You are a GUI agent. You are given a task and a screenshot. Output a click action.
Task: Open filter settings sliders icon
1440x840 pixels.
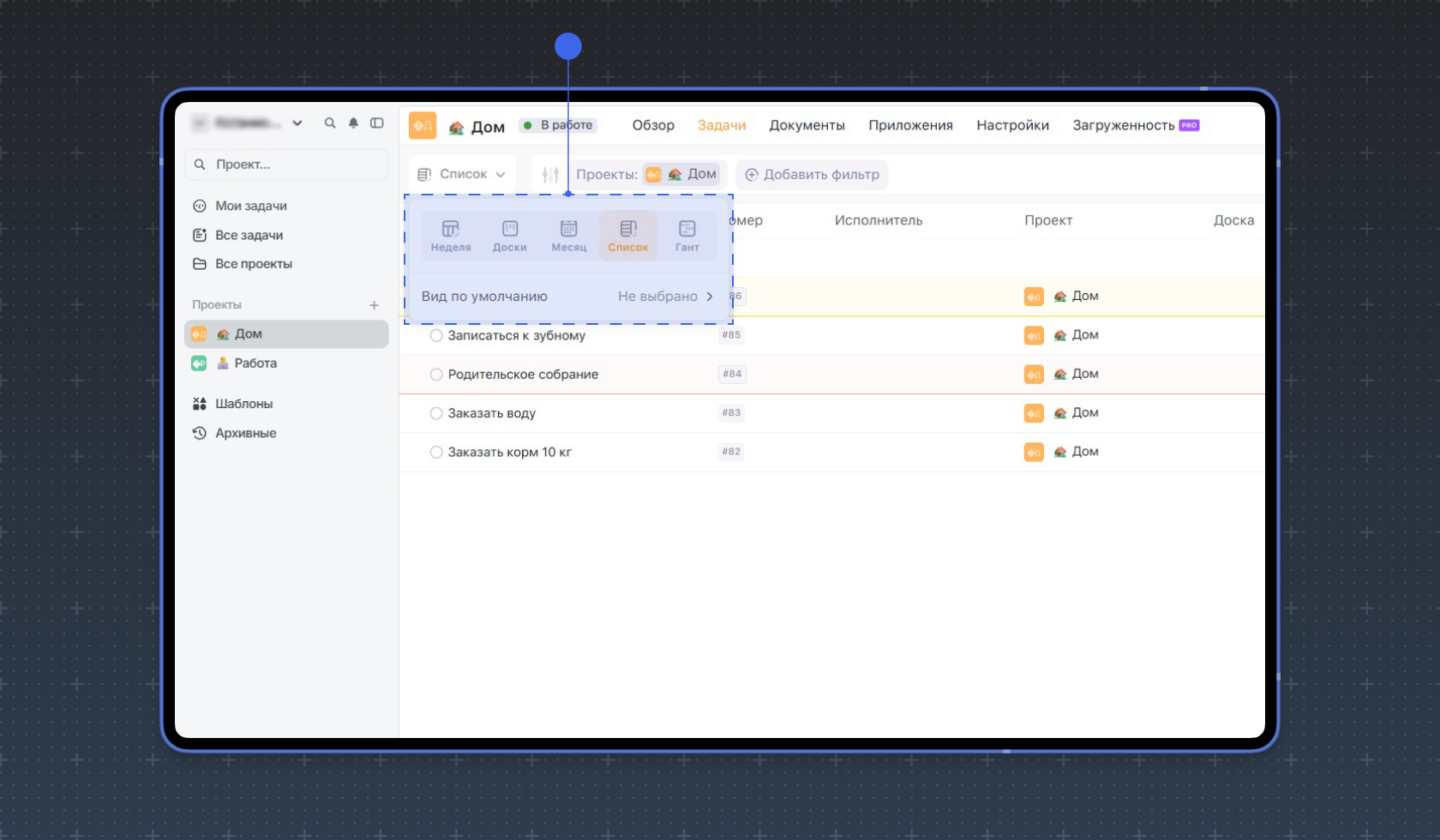pyautogui.click(x=550, y=175)
